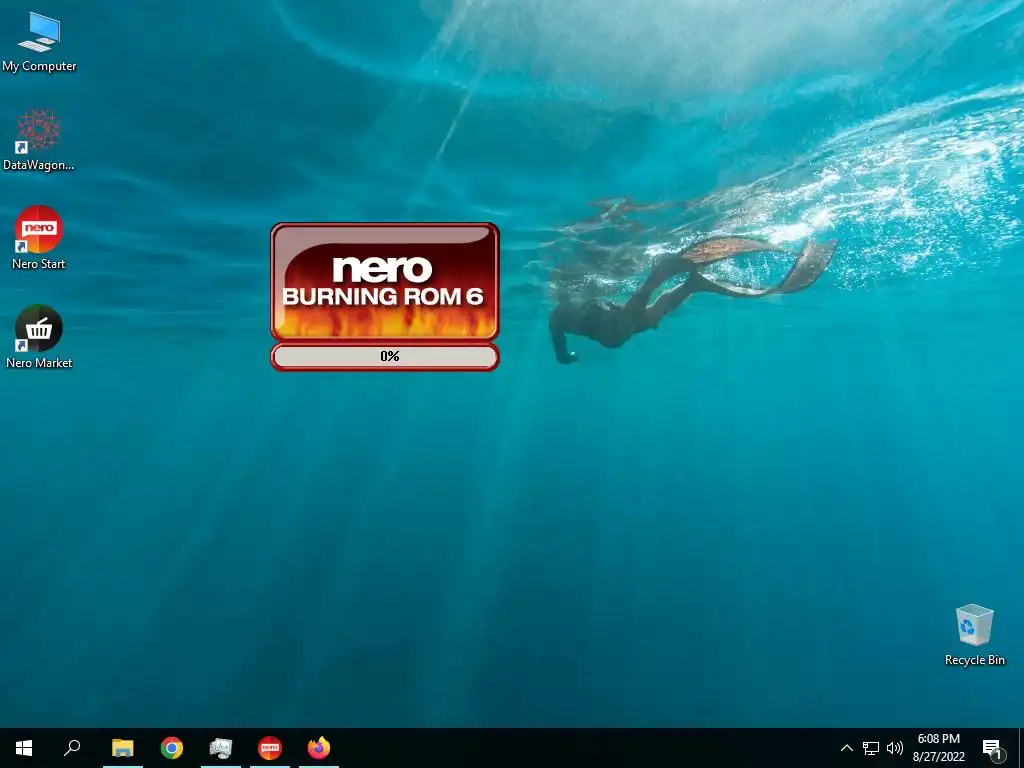The height and width of the screenshot is (768, 1024).
Task: Select the My Computer desktop icon
Action: point(39,42)
